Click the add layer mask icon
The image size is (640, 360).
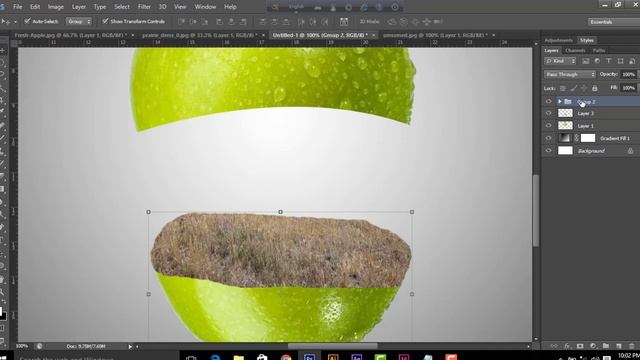(580, 346)
